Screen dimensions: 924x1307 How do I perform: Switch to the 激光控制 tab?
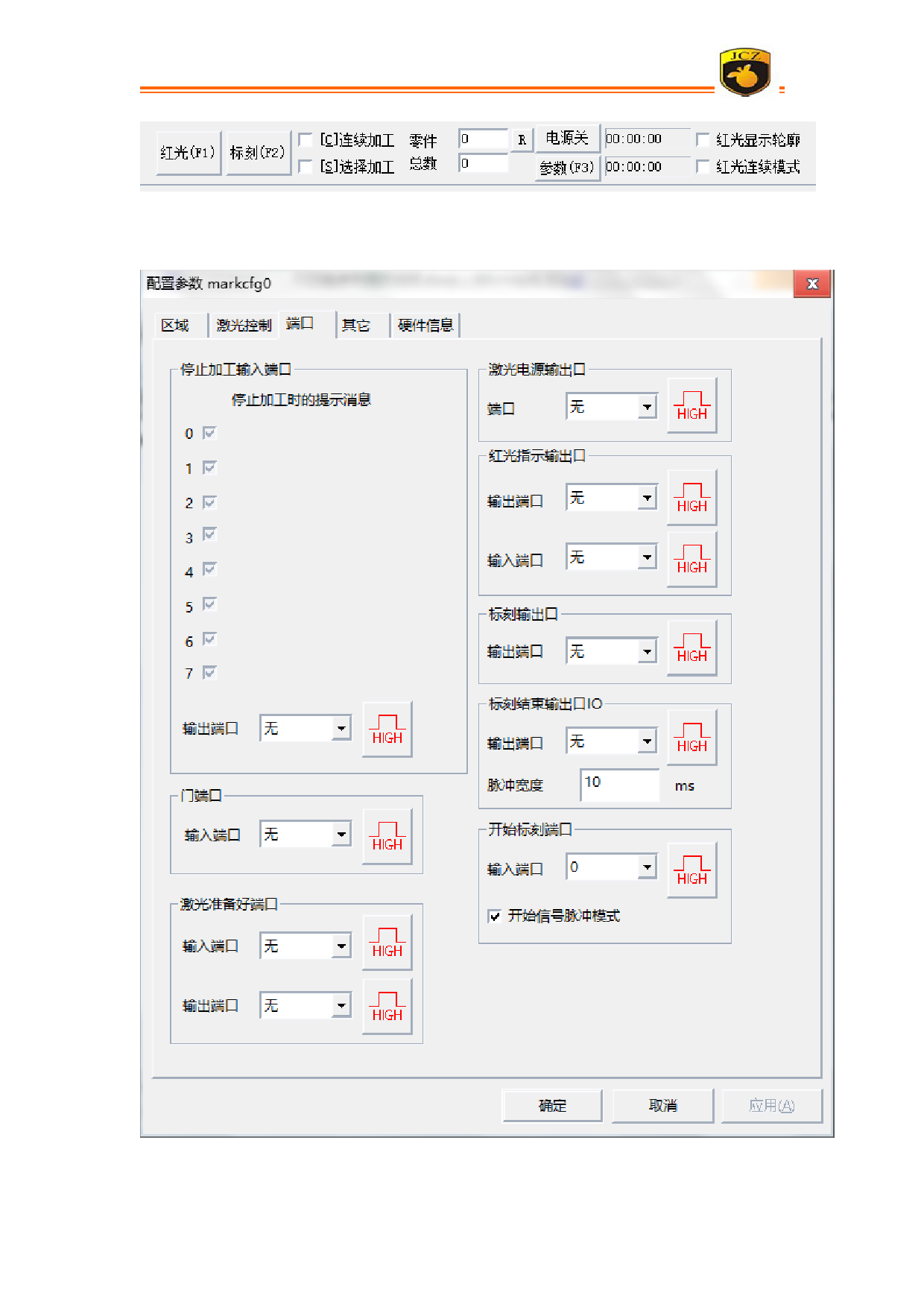point(243,326)
